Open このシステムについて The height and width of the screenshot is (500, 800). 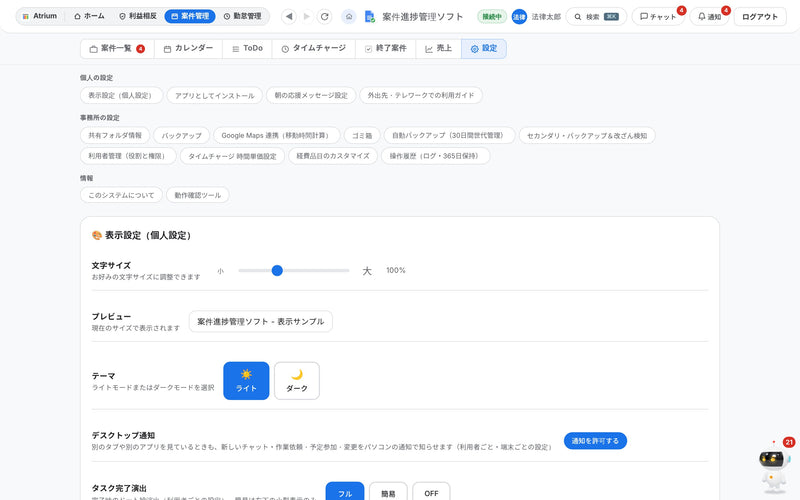(121, 195)
